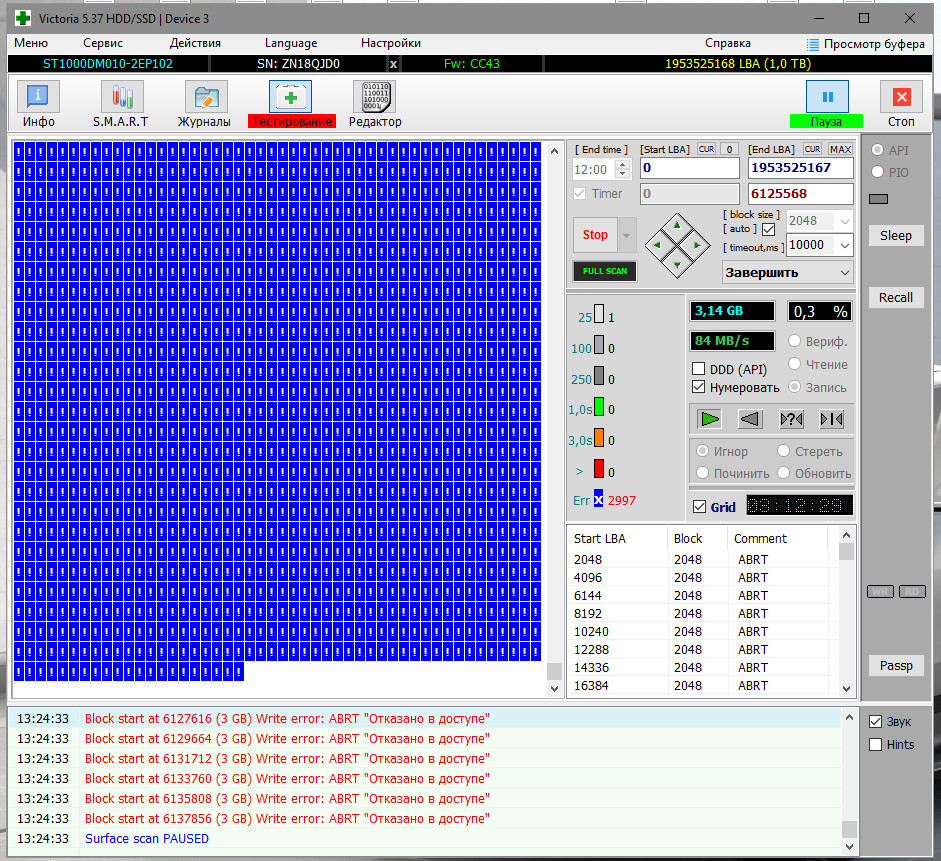Click the right arrow of navigation diamond
This screenshot has width=941, height=861.
click(x=697, y=245)
